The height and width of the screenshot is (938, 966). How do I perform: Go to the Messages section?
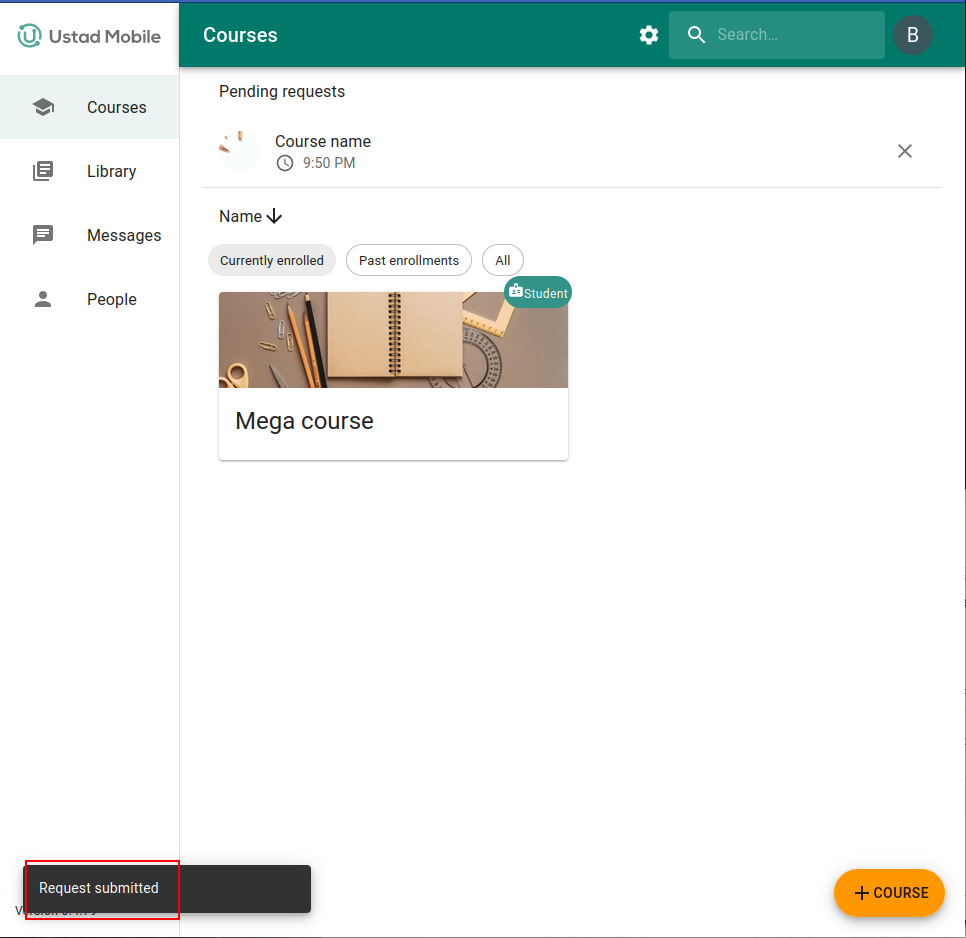(124, 235)
